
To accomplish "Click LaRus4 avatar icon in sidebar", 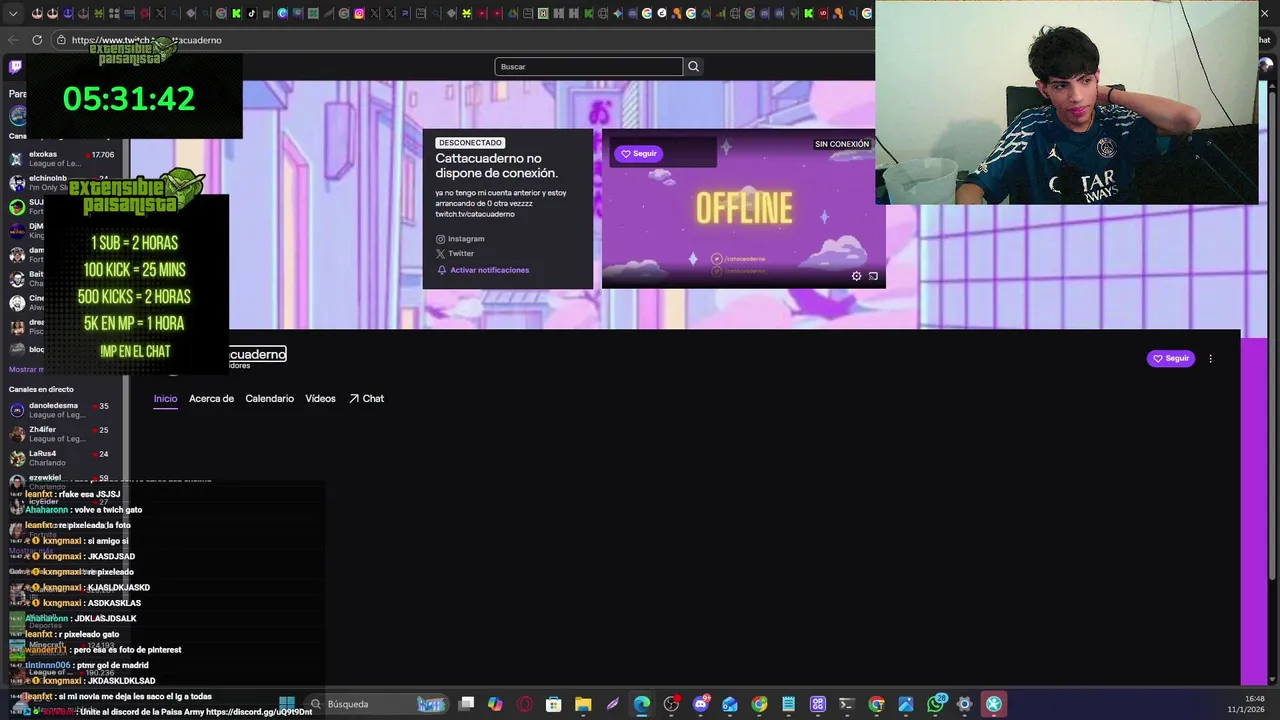I will (x=17, y=458).
